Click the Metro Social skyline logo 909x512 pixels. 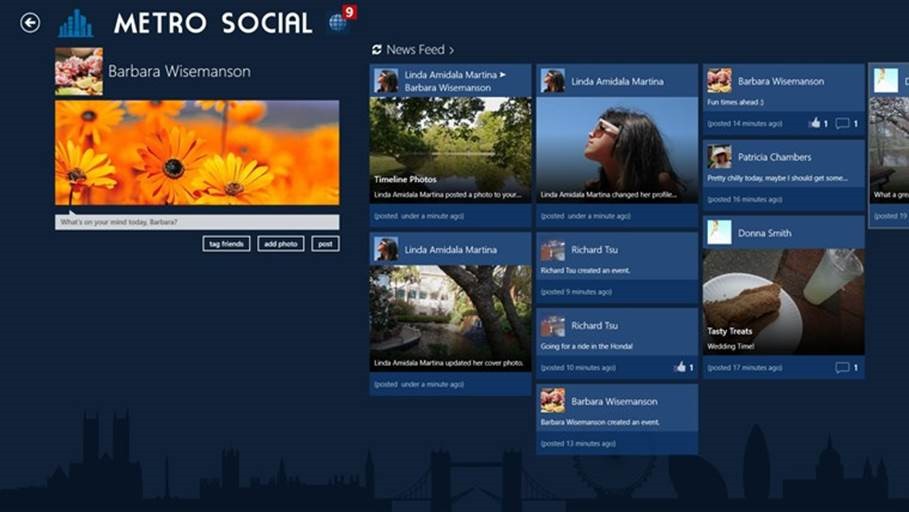[x=75, y=23]
